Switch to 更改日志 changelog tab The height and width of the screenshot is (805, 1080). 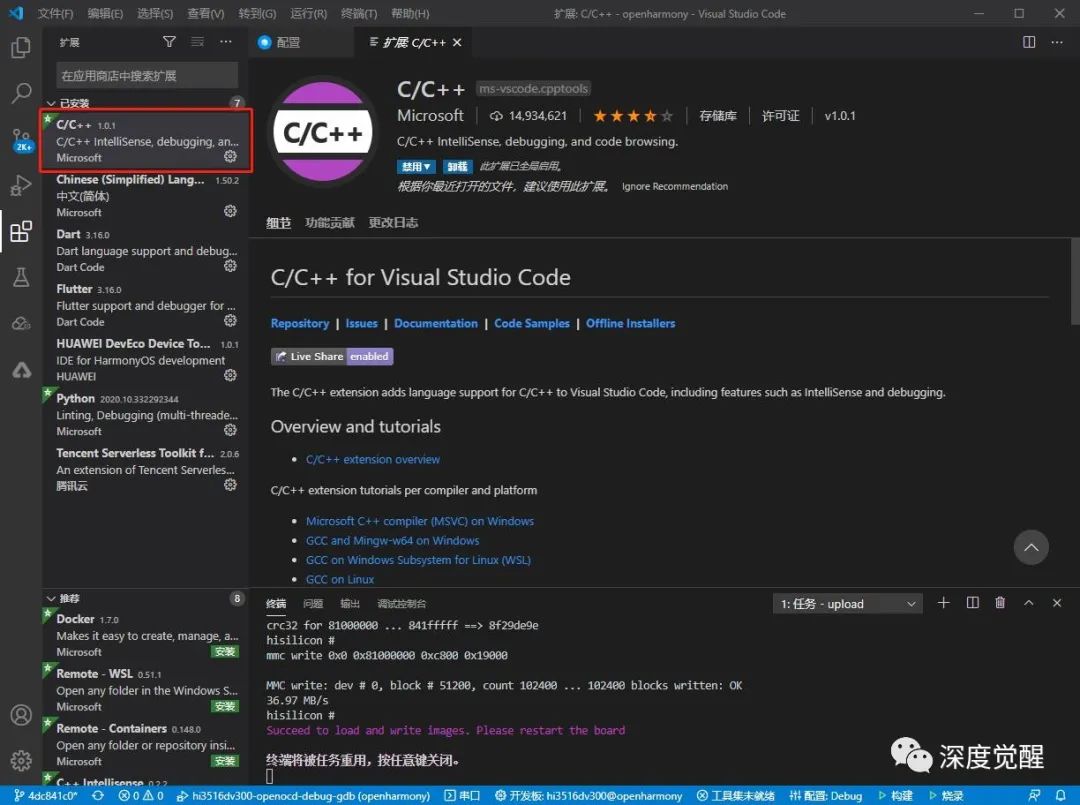[393, 222]
